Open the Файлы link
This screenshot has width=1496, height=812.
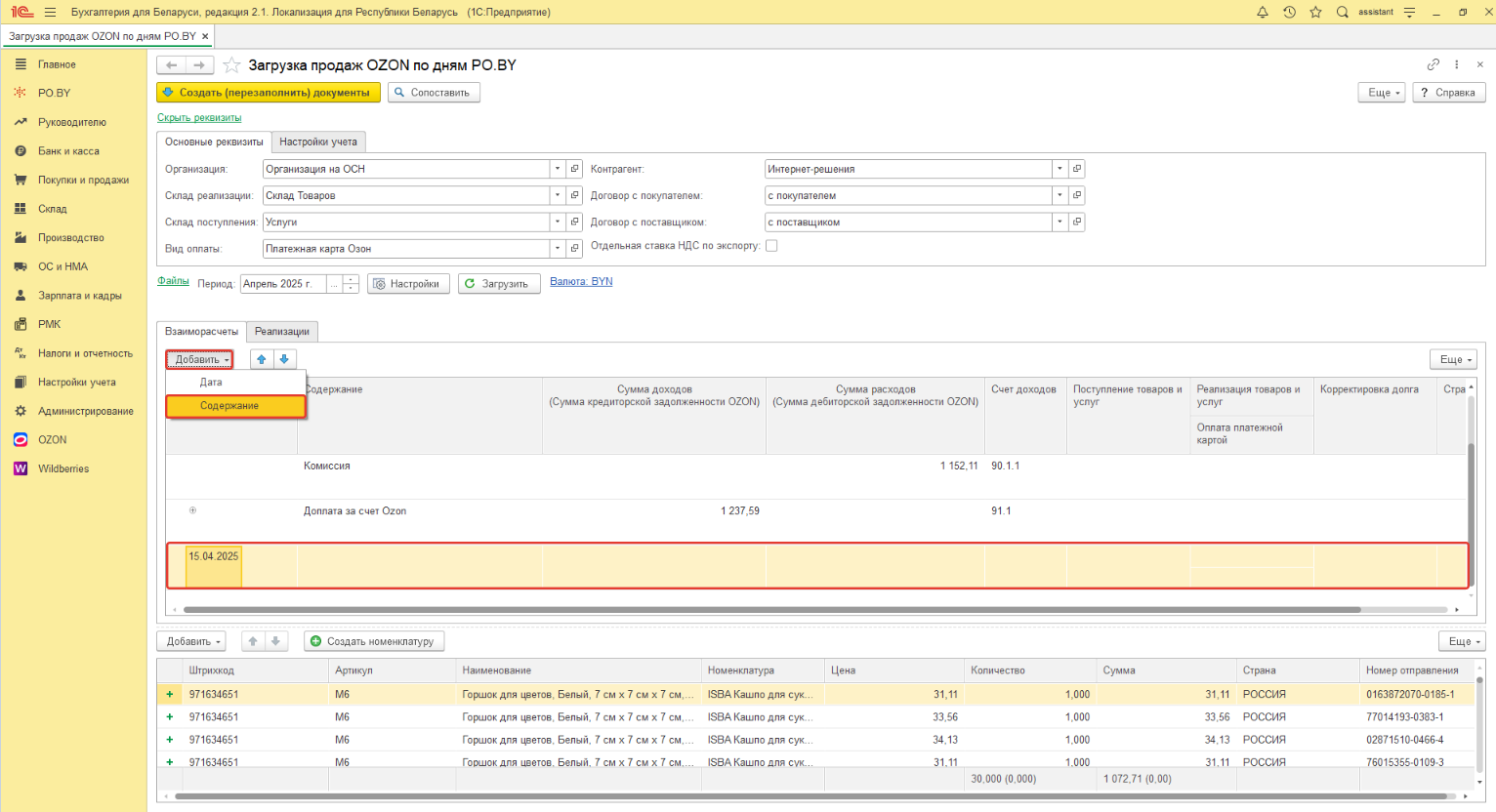[173, 281]
